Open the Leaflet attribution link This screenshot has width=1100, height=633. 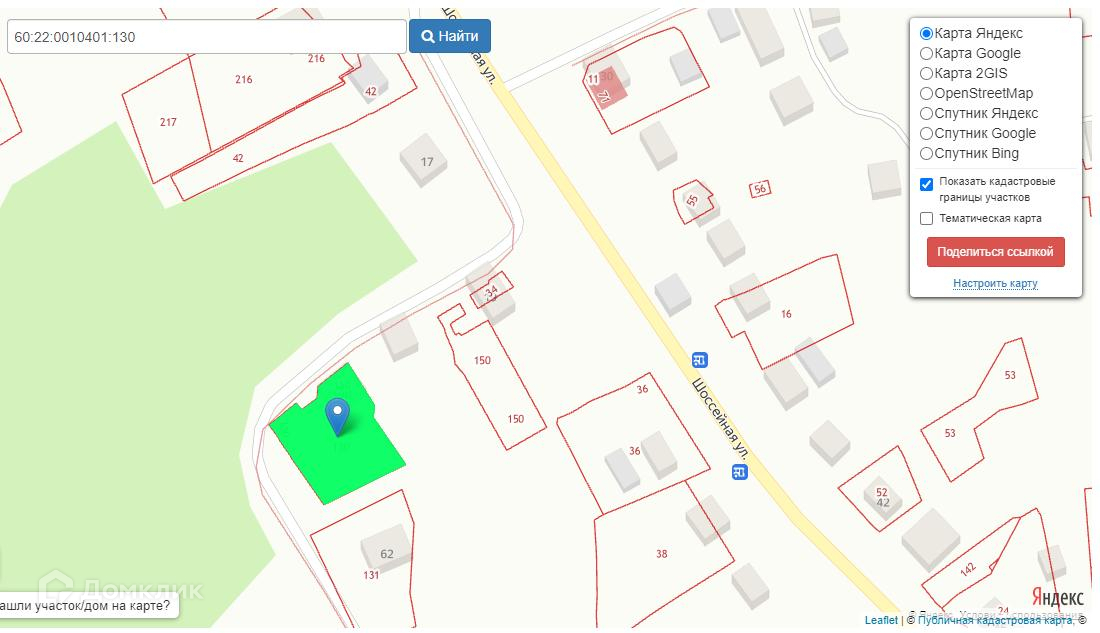(x=880, y=620)
